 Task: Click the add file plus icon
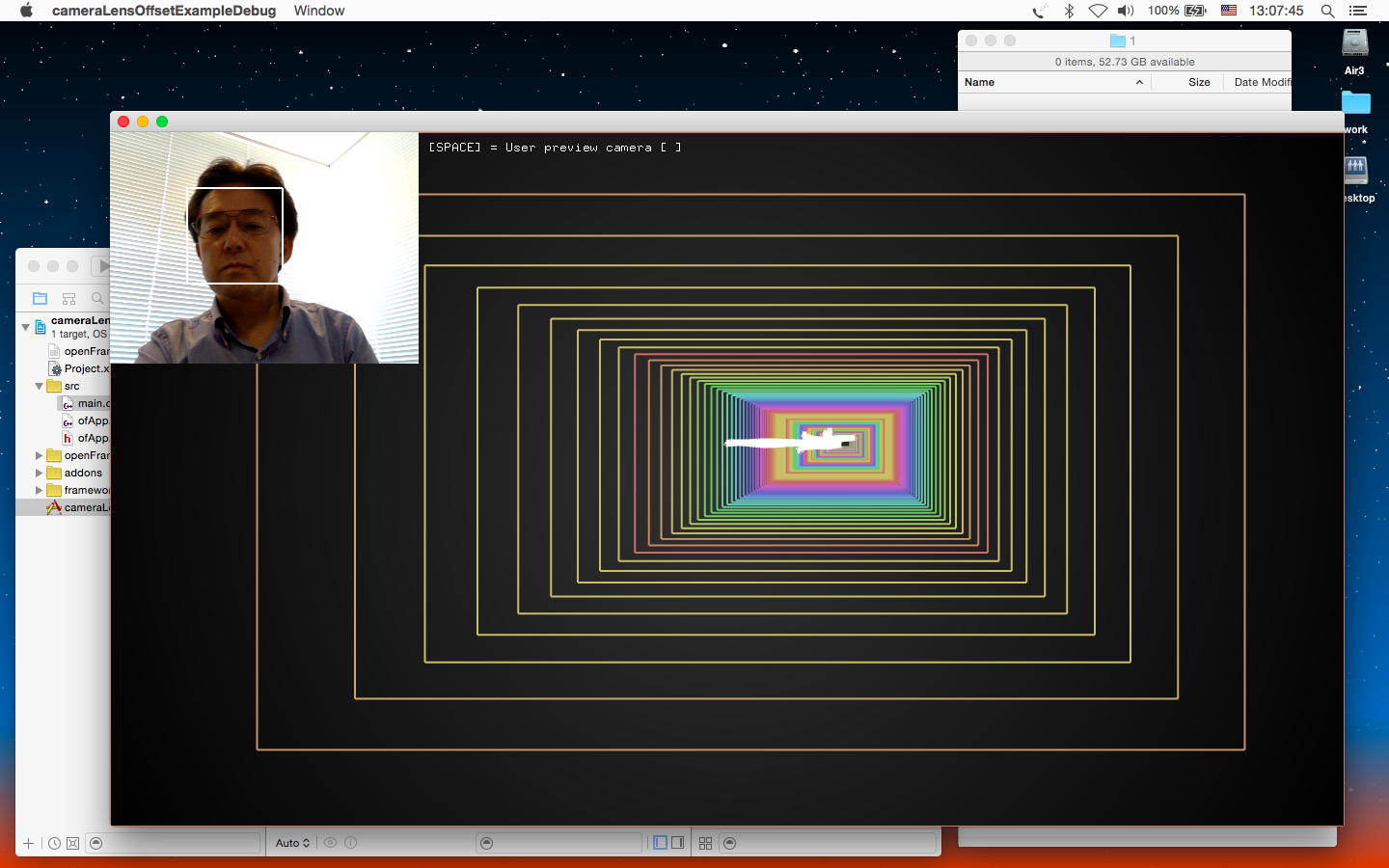[x=29, y=843]
